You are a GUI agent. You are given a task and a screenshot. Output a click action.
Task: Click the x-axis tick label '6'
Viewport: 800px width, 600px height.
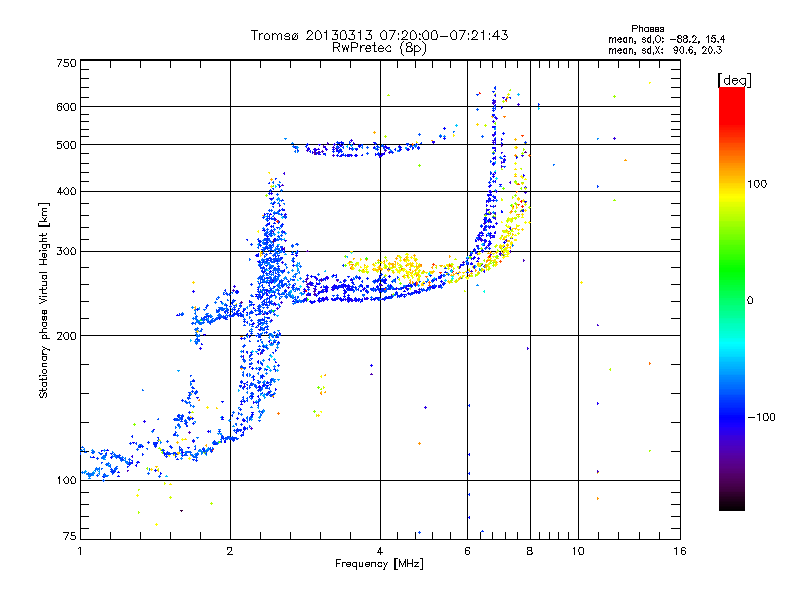pos(467,551)
